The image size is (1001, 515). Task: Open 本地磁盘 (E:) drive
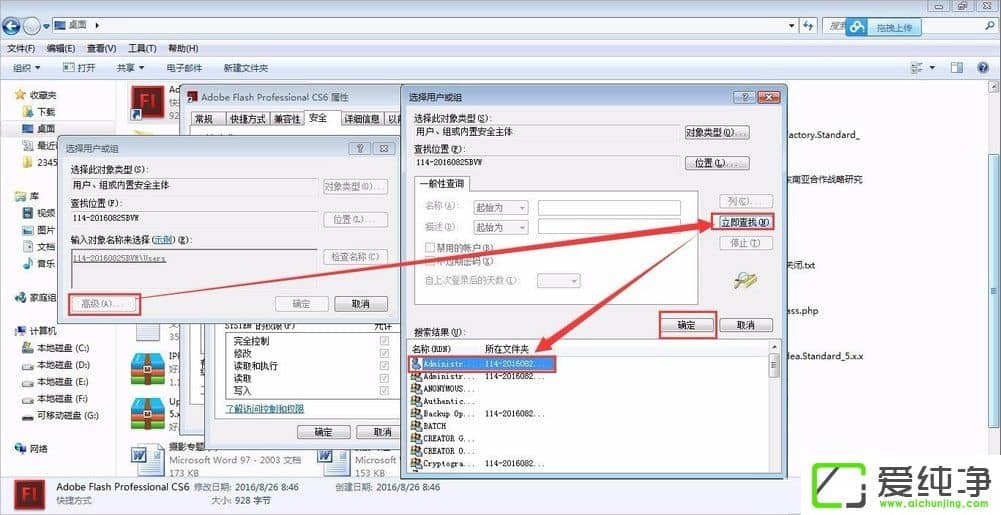(56, 382)
